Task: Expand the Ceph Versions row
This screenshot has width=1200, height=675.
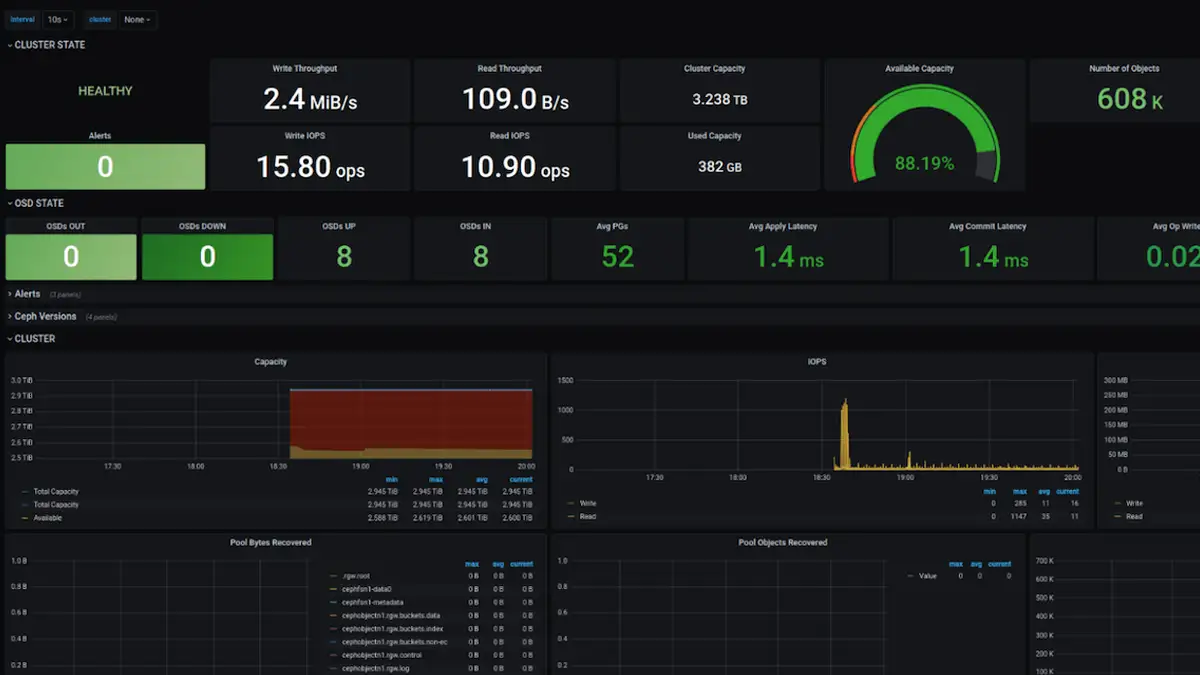Action: [44, 315]
